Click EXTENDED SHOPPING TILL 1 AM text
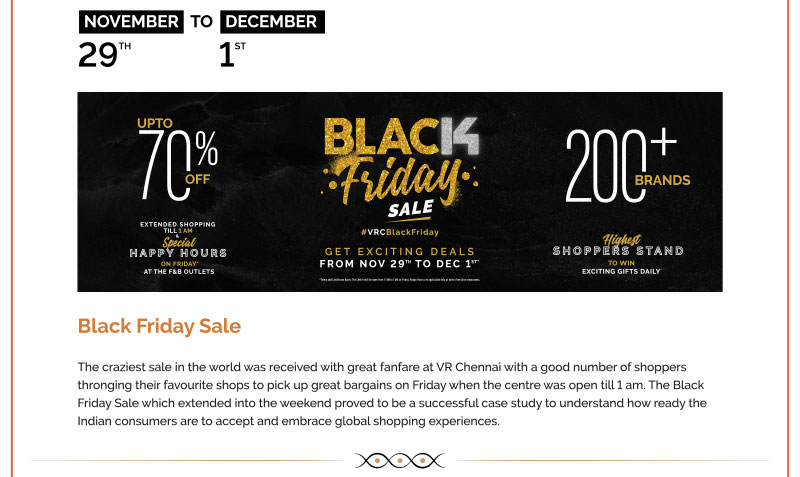Image resolution: width=800 pixels, height=477 pixels. [x=178, y=227]
